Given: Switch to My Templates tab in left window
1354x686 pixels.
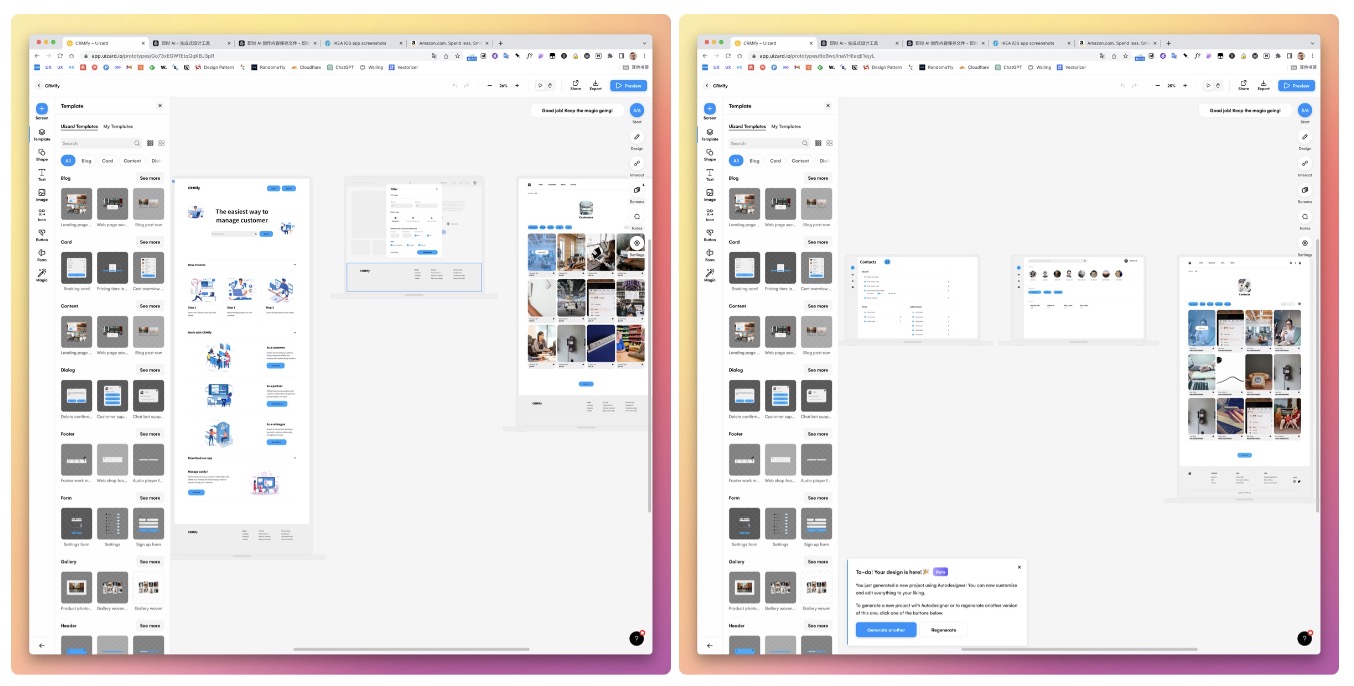Looking at the screenshot, I should [118, 126].
